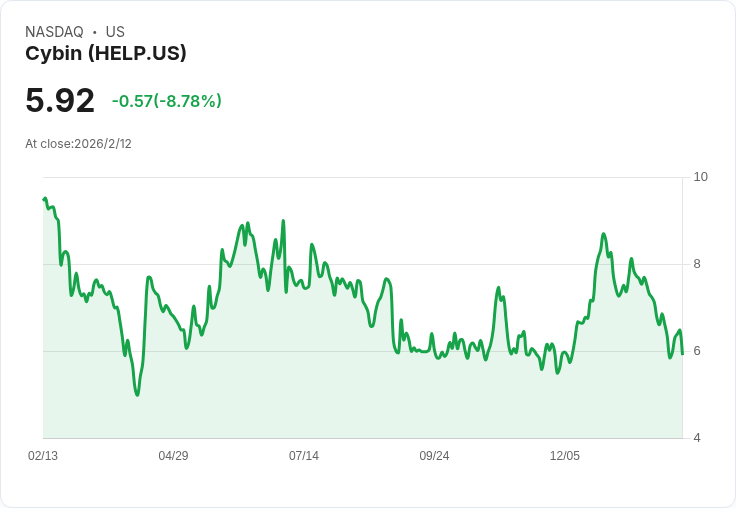The image size is (736, 508).
Task: Select the 6 value on the price axis
Action: pyautogui.click(x=698, y=351)
